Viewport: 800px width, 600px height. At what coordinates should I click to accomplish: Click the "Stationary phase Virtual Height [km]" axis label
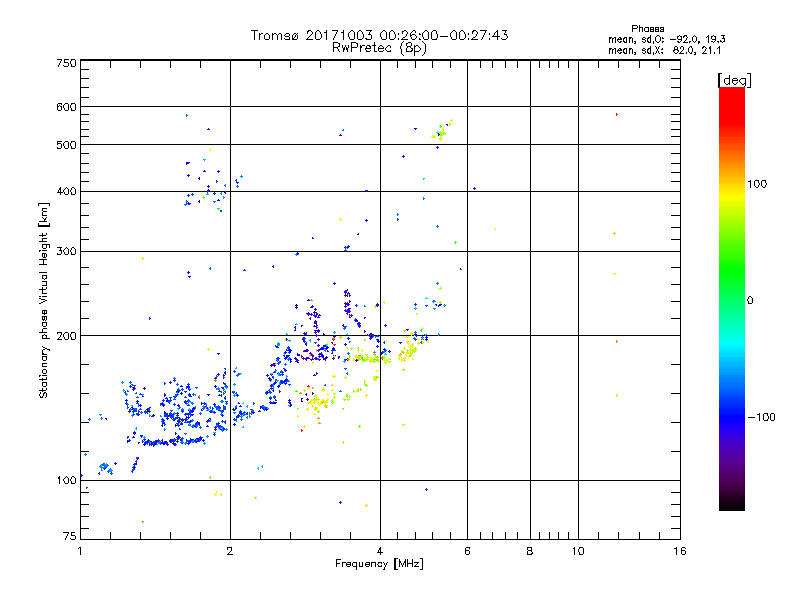pos(44,300)
